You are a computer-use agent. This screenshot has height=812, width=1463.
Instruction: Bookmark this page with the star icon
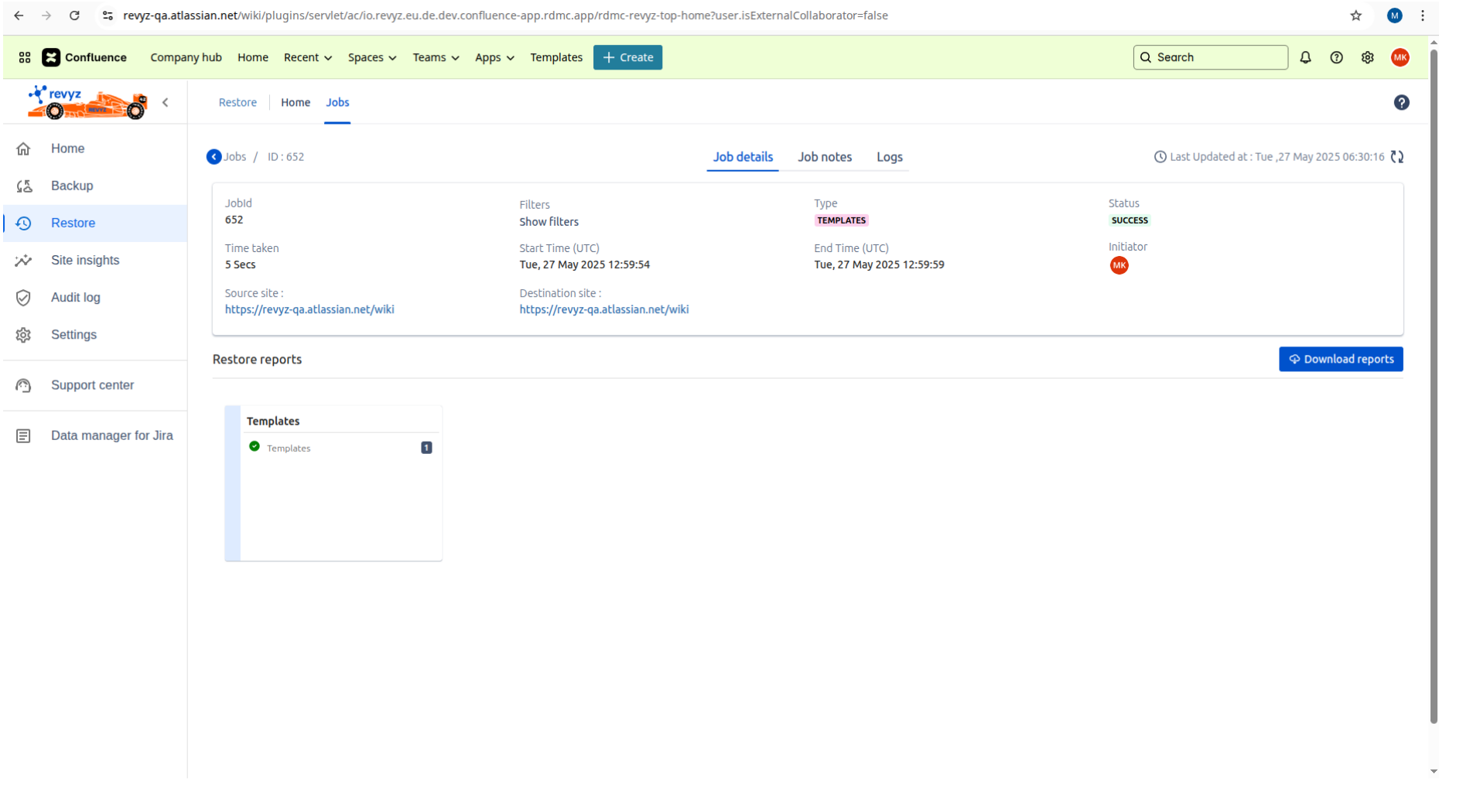(1355, 15)
